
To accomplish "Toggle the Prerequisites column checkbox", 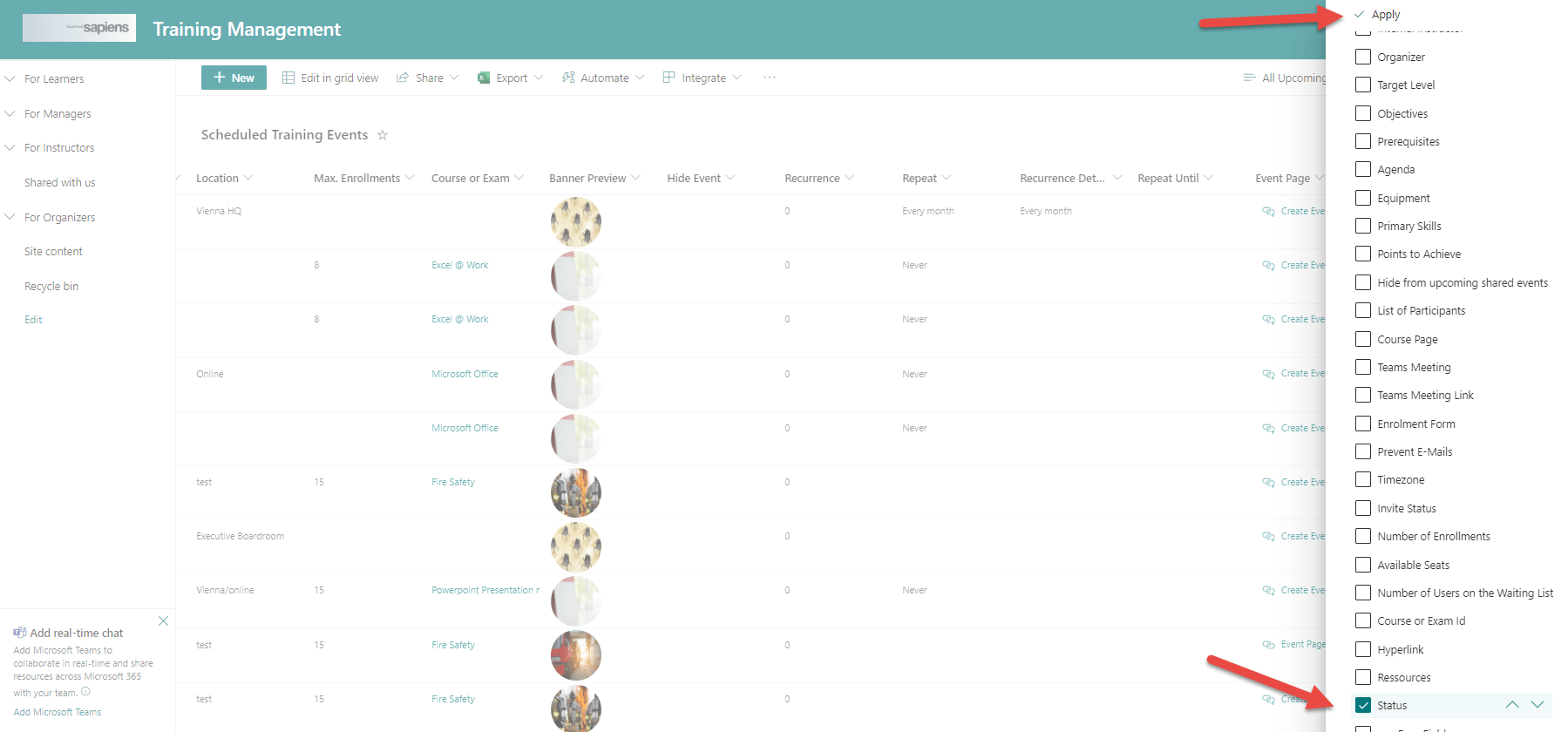I will tap(1363, 141).
